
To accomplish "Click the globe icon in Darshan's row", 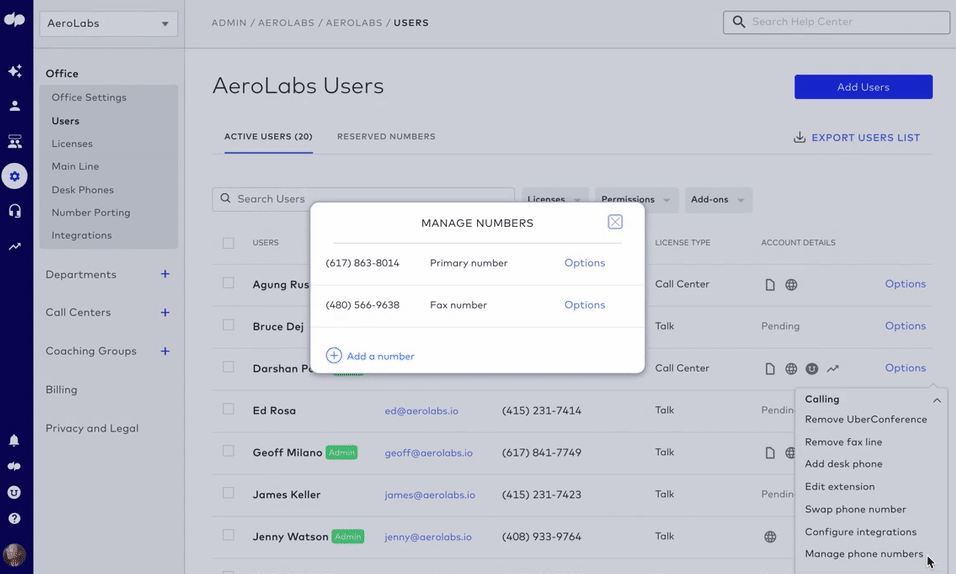I will (x=791, y=368).
